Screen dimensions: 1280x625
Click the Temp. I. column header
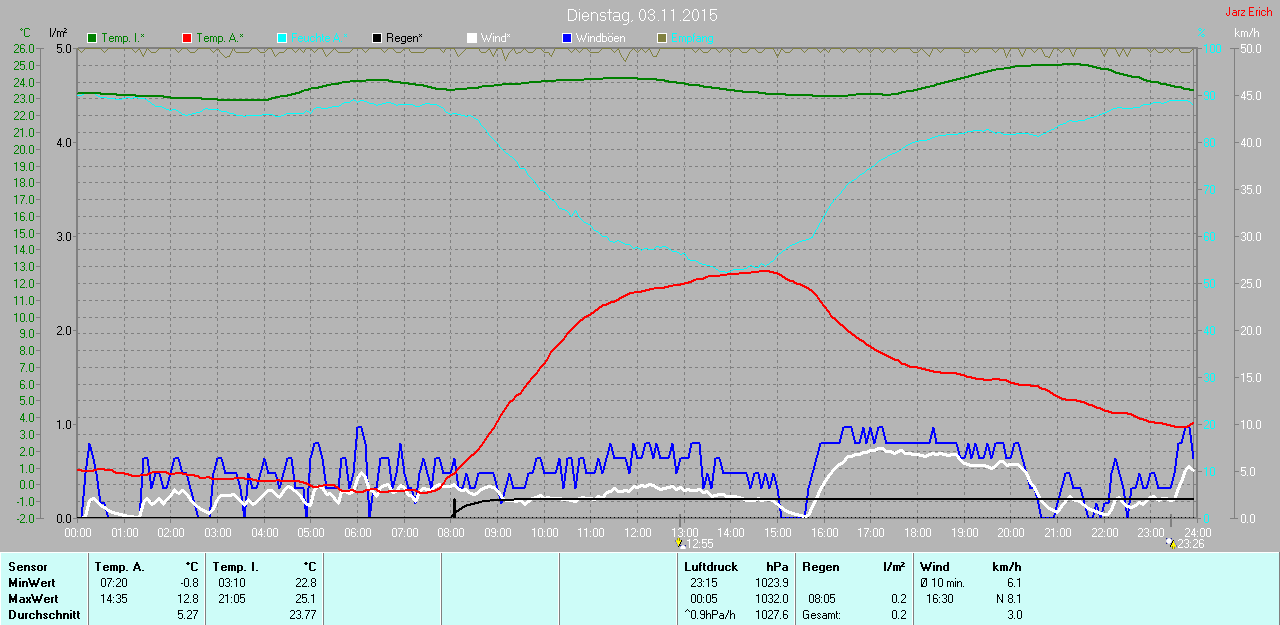236,567
